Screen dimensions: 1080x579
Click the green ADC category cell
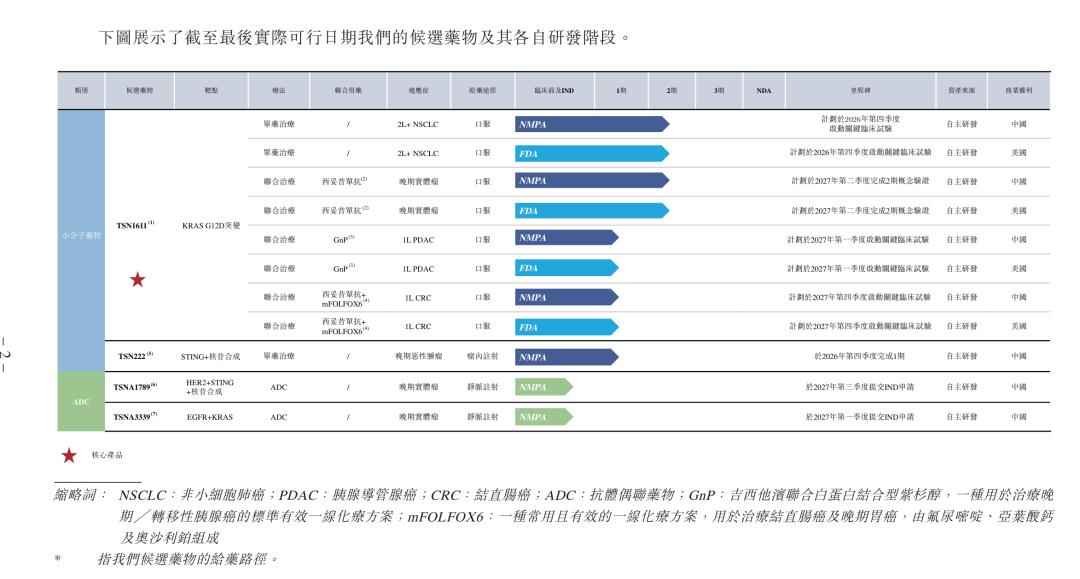pyautogui.click(x=81, y=401)
